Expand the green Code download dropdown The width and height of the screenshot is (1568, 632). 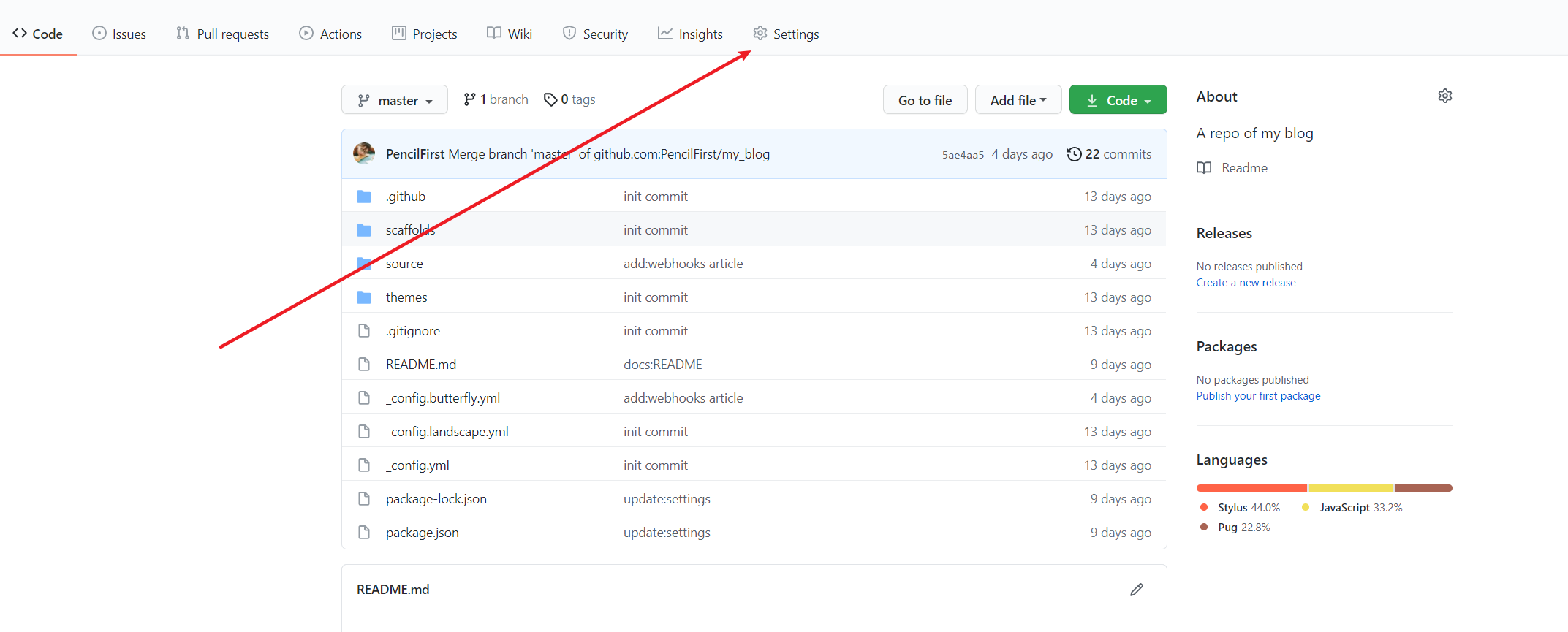[1118, 100]
